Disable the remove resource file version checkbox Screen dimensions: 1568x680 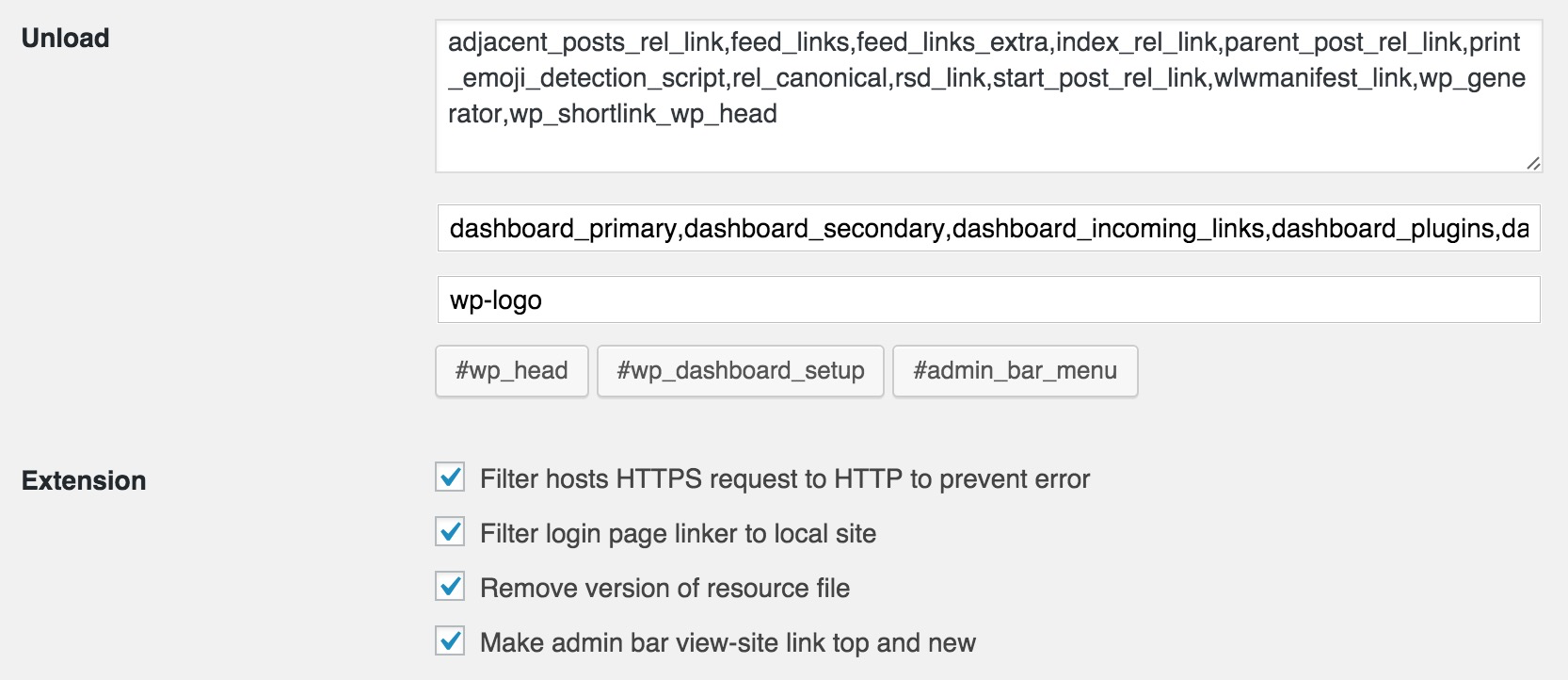point(450,587)
